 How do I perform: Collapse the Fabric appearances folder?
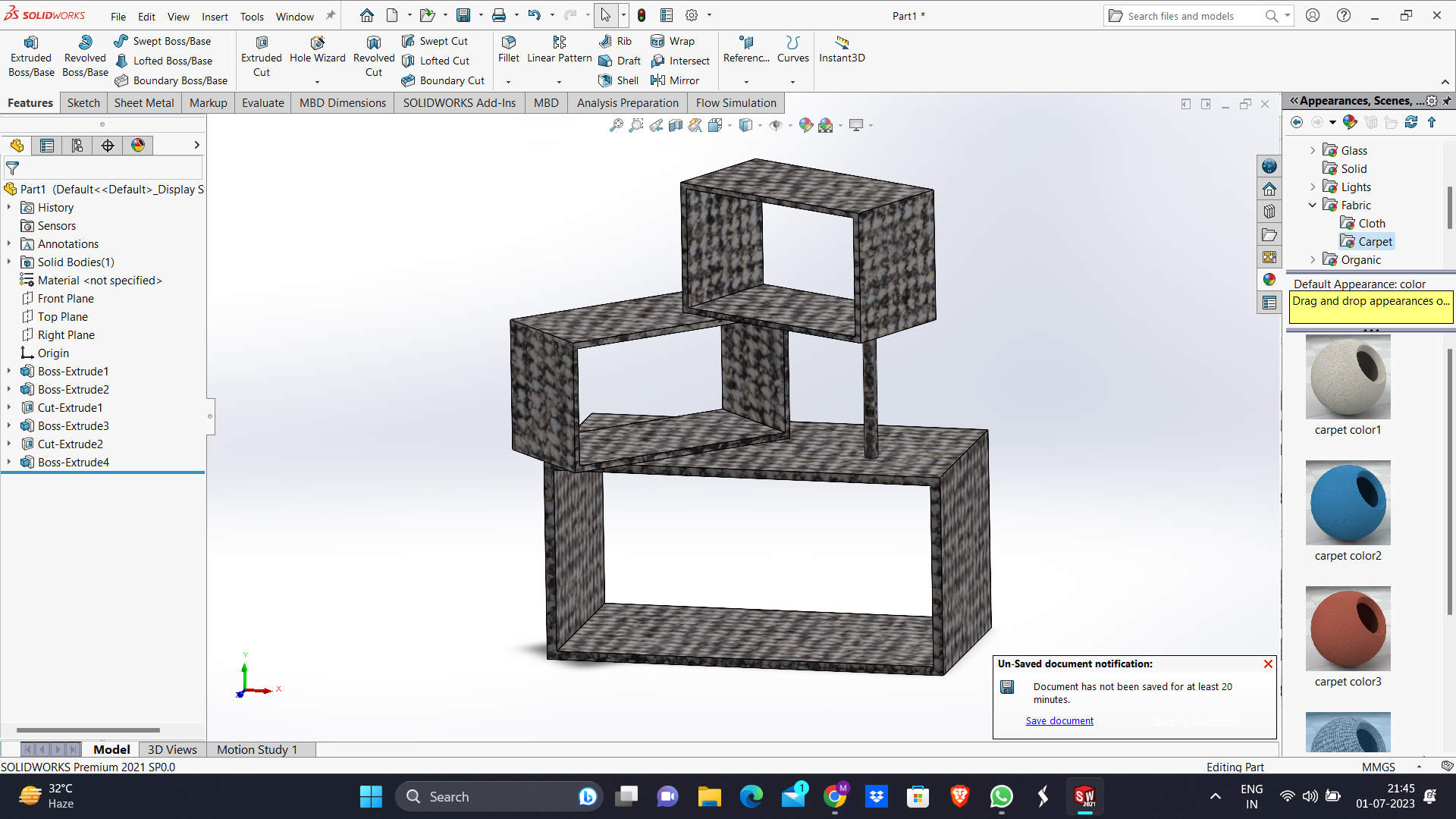click(x=1313, y=206)
